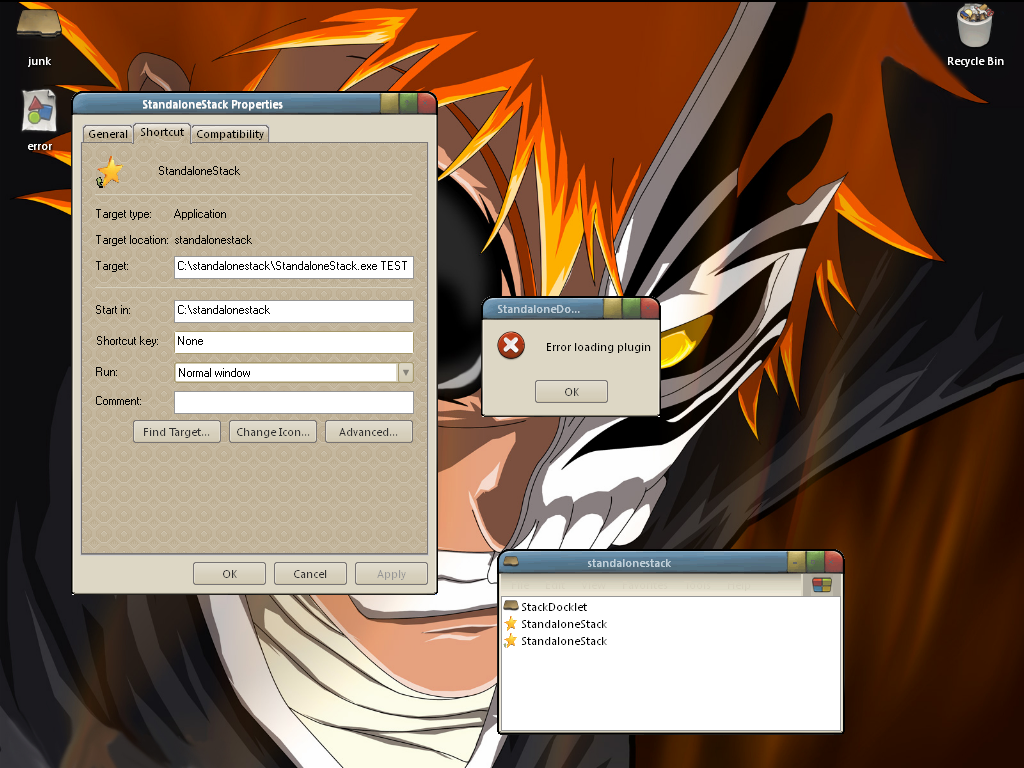Click the StandaloneStack Properties title bar
The width and height of the screenshot is (1024, 768).
[x=227, y=104]
